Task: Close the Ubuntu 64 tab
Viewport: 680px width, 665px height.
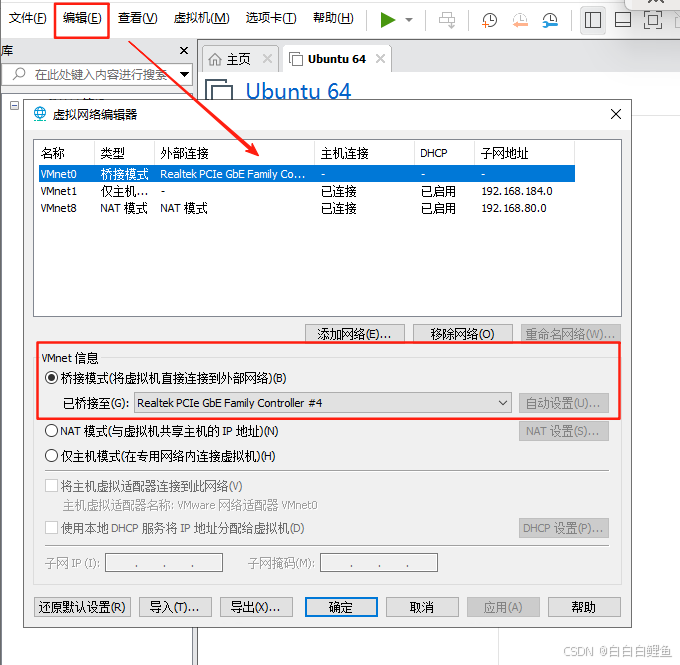Action: click(x=380, y=59)
